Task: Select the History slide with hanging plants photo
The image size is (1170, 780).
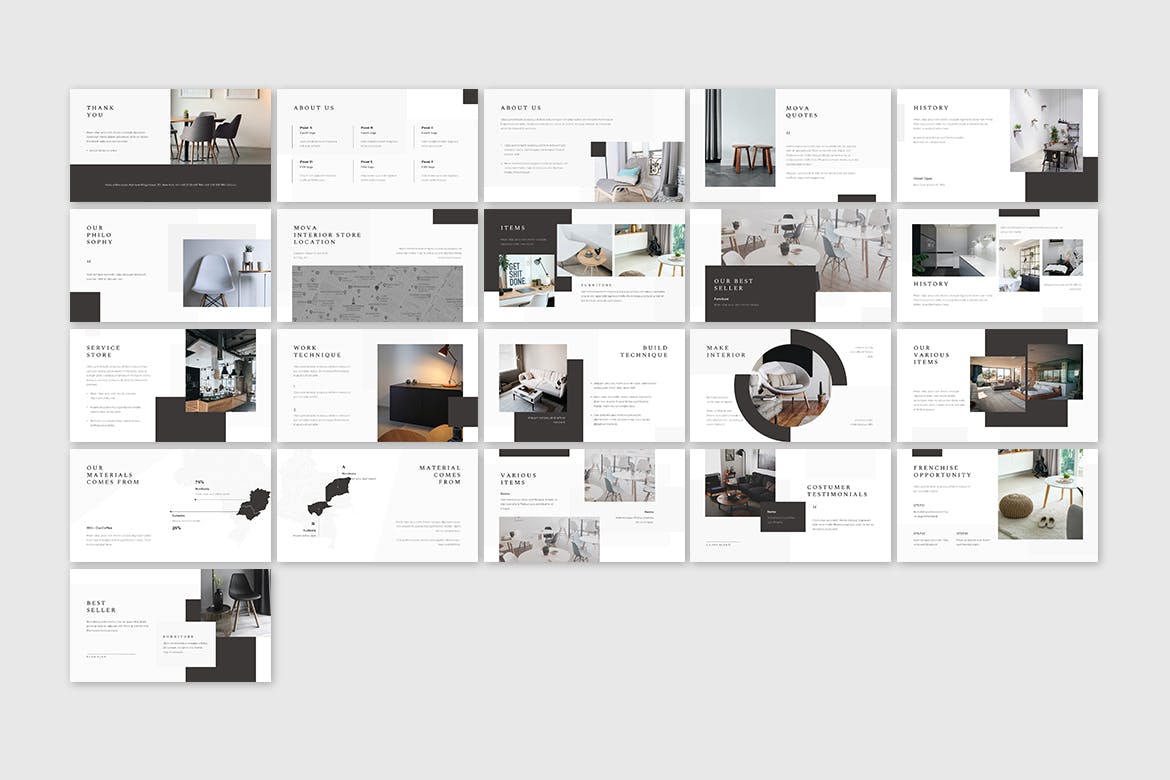Action: 997,145
